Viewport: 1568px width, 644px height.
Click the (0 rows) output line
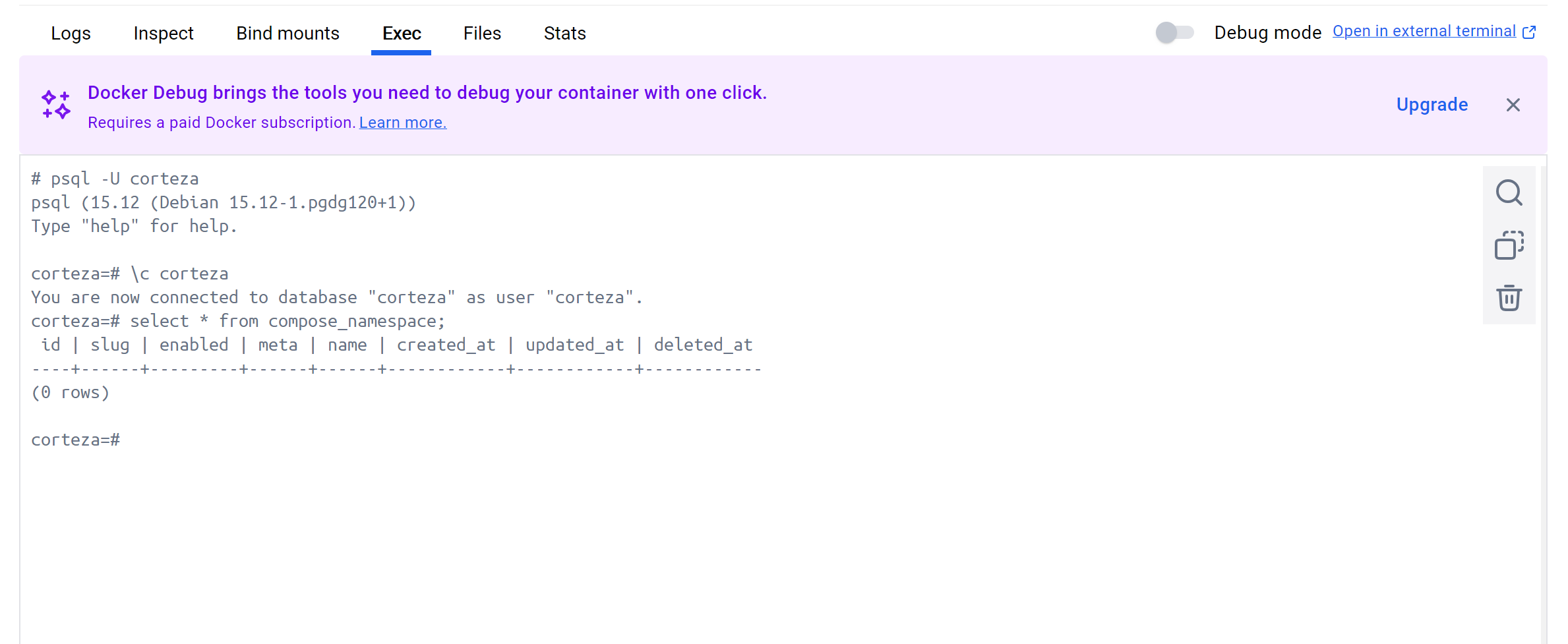(71, 392)
